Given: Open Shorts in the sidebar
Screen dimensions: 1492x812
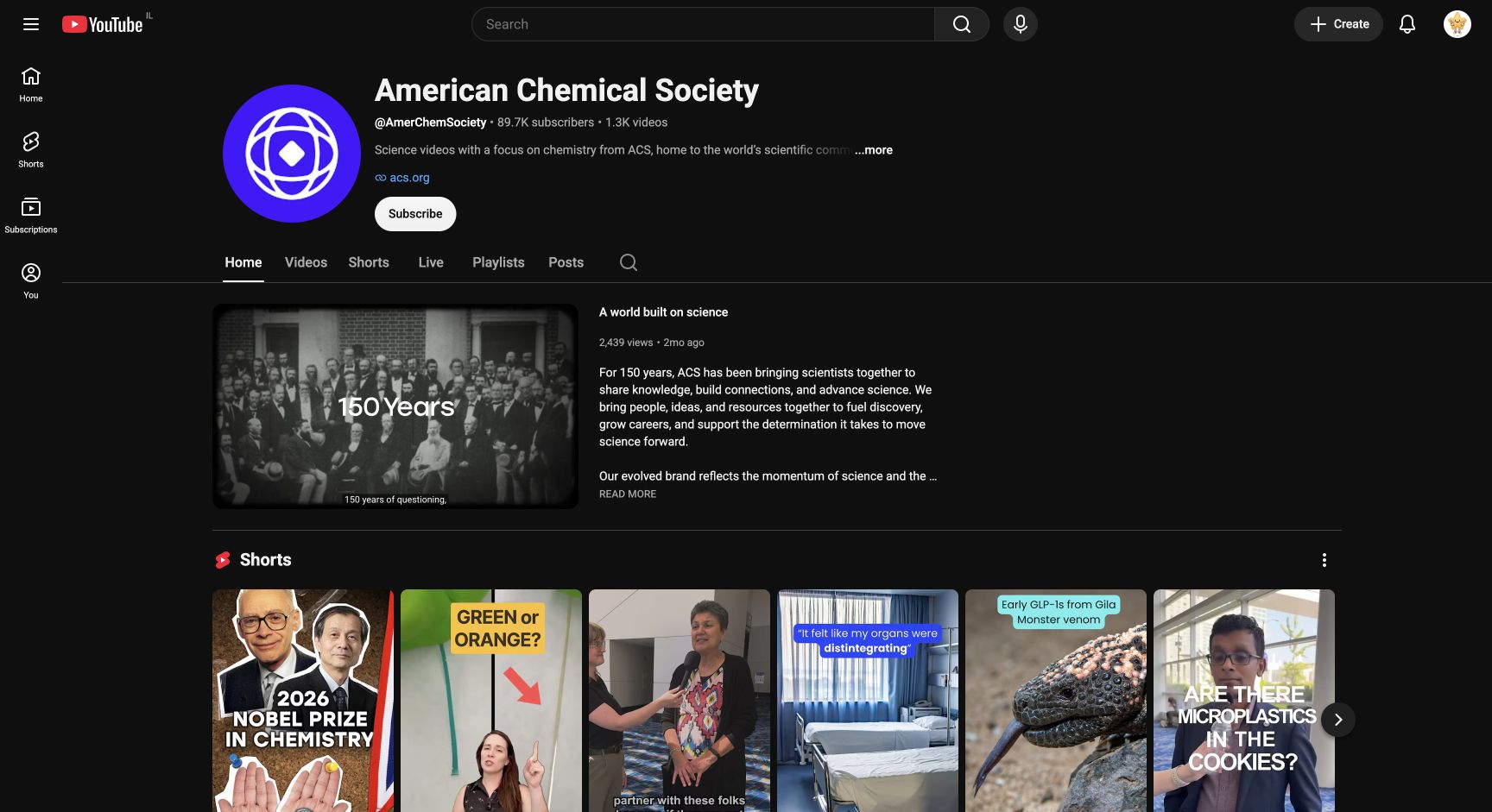Looking at the screenshot, I should click(x=31, y=150).
